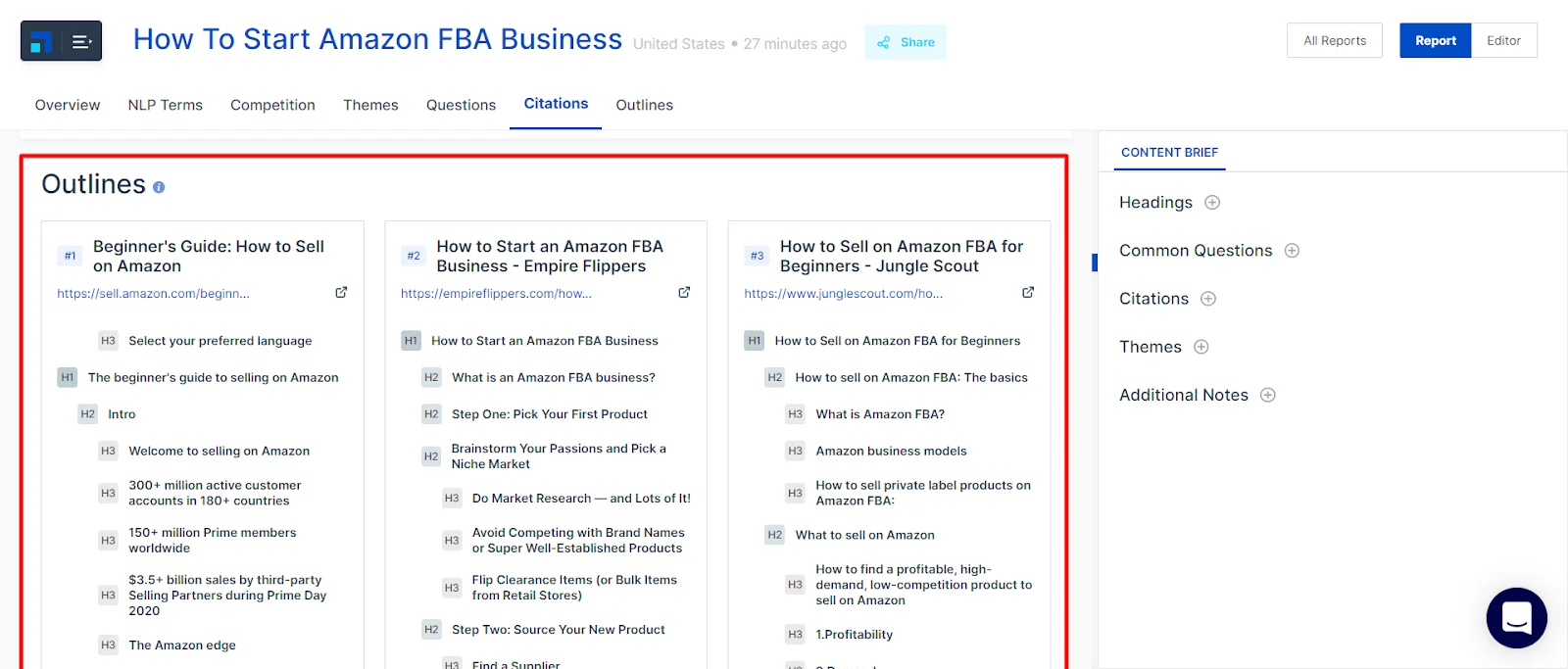Click 'How to find a profitable, high-demand' heading

(x=923, y=585)
